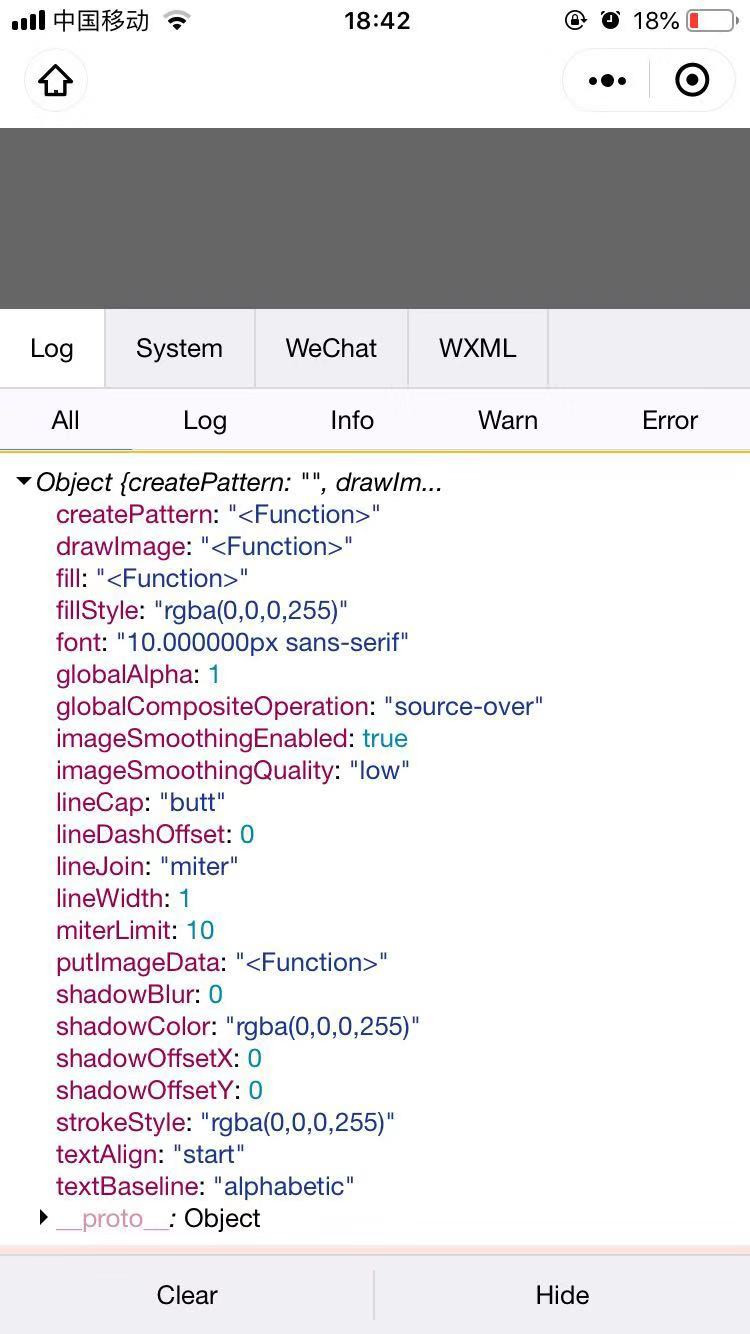Expand the __proto__ Object entry
750x1334 pixels.
(x=44, y=1218)
